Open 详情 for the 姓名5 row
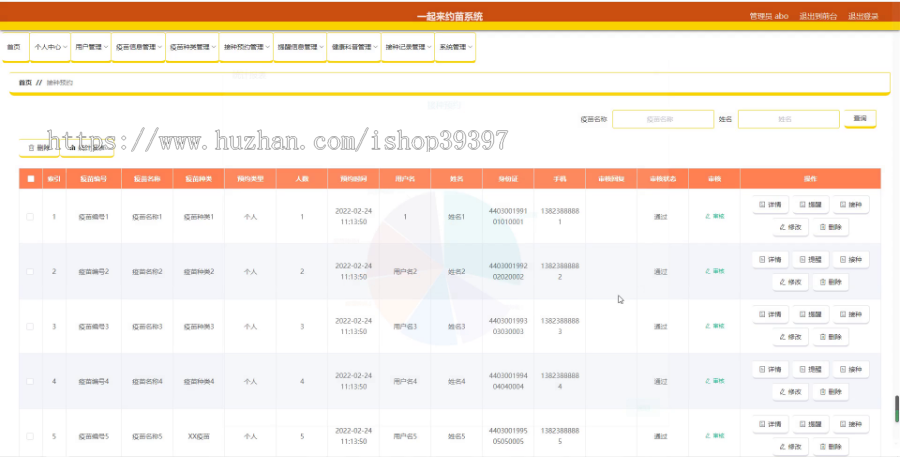 point(770,424)
